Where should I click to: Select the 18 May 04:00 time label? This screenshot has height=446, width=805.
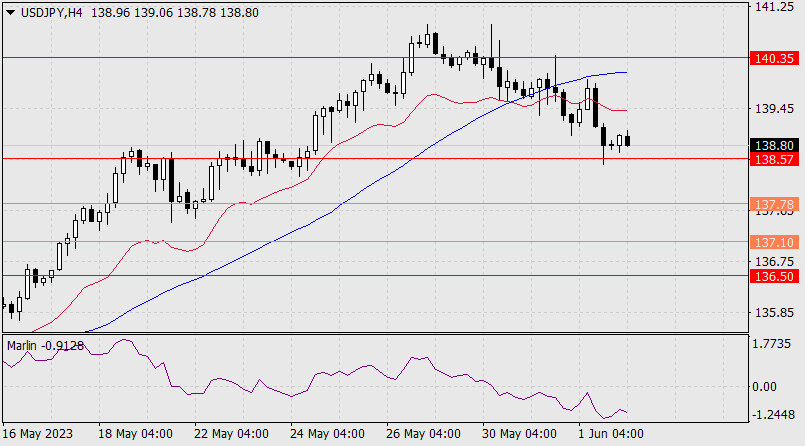pos(135,434)
